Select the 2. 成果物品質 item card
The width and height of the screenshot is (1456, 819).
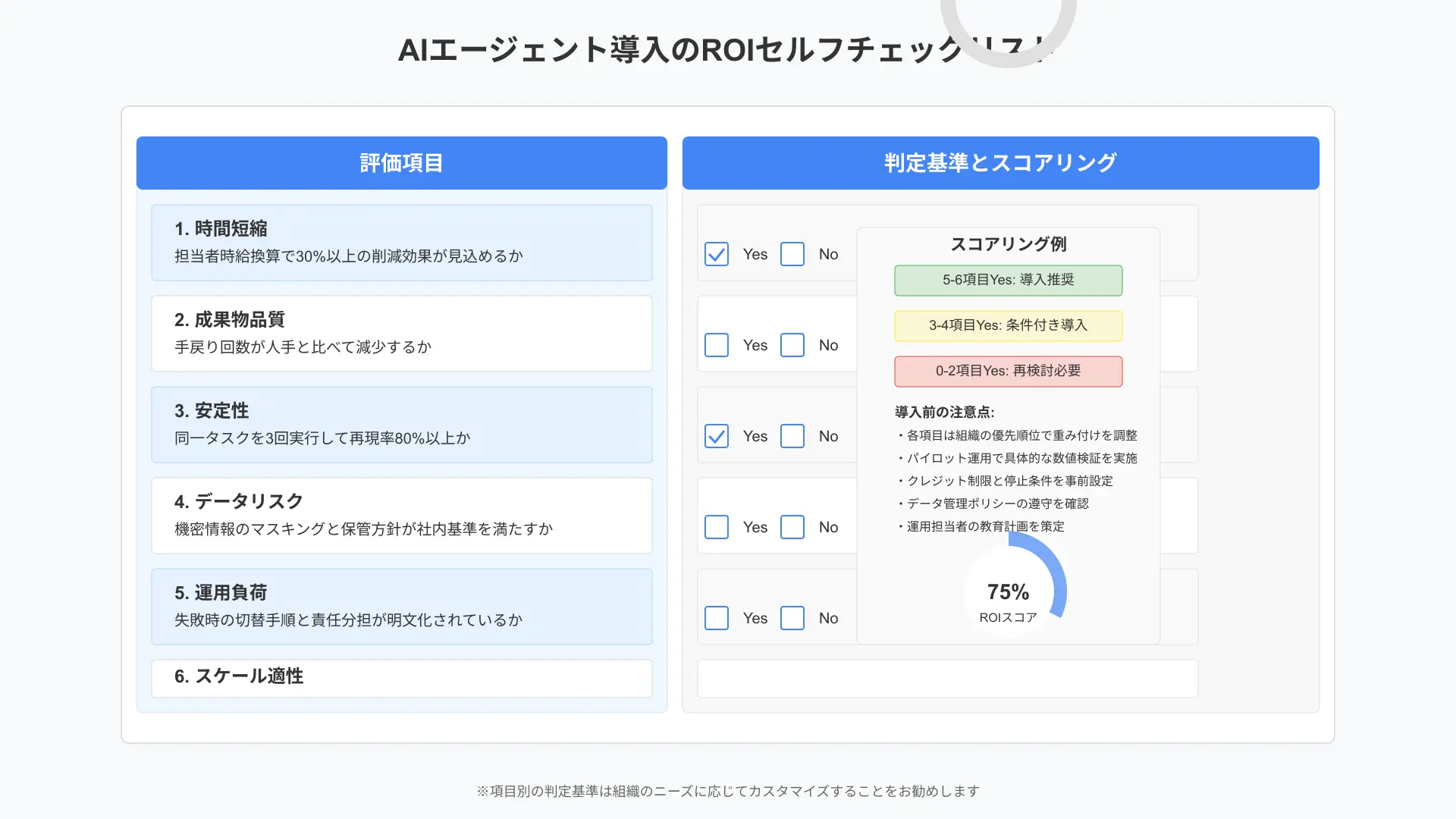click(402, 334)
